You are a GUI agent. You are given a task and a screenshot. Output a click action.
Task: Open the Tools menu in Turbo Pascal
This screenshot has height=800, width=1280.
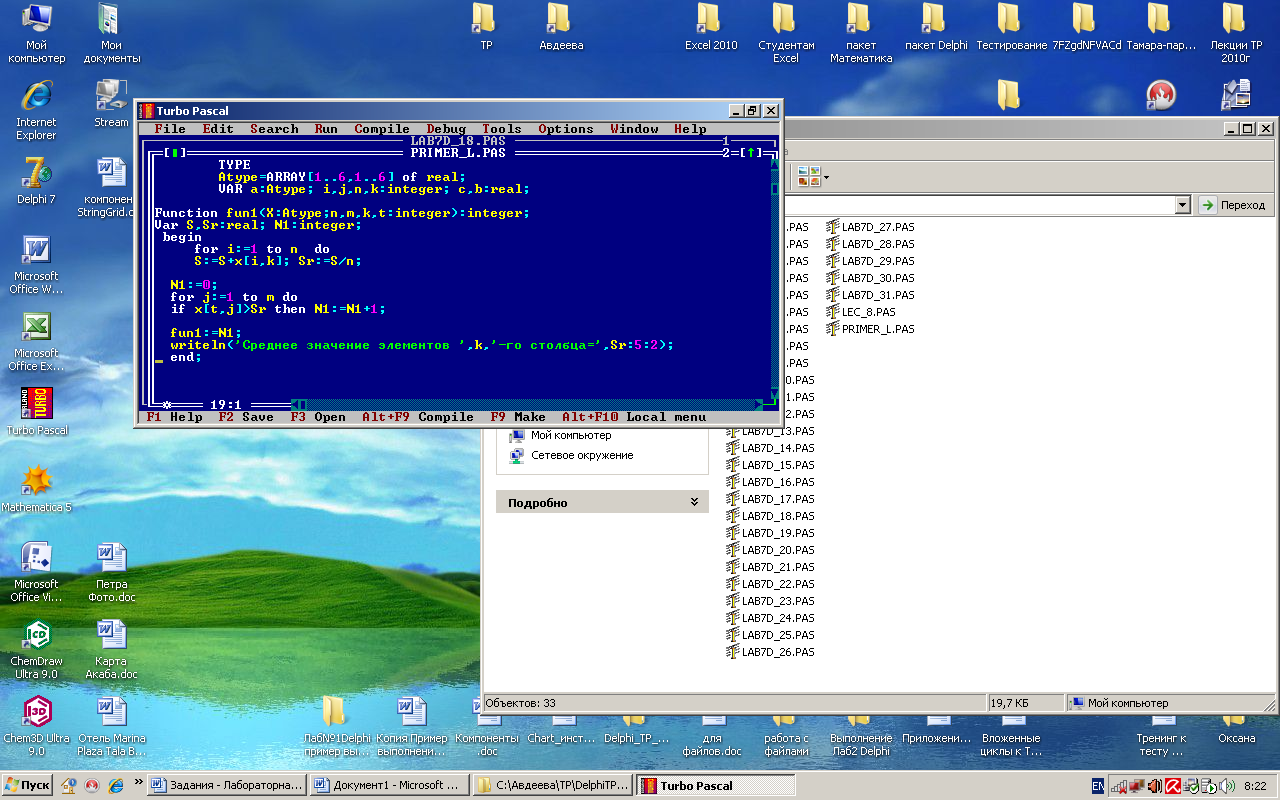click(x=502, y=129)
